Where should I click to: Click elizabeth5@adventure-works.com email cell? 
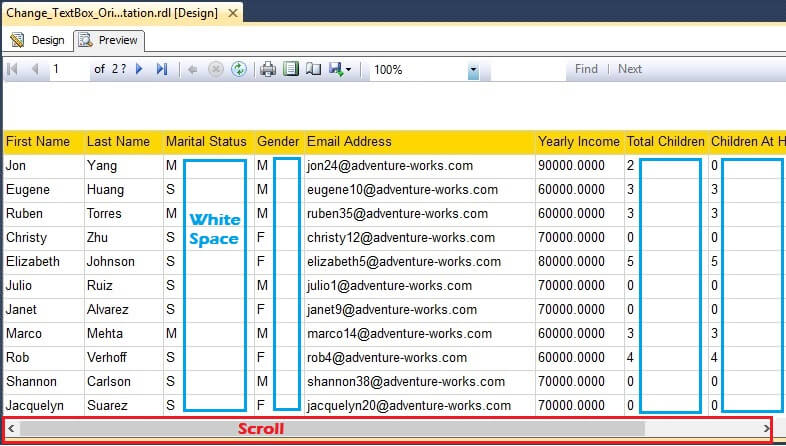click(x=420, y=262)
